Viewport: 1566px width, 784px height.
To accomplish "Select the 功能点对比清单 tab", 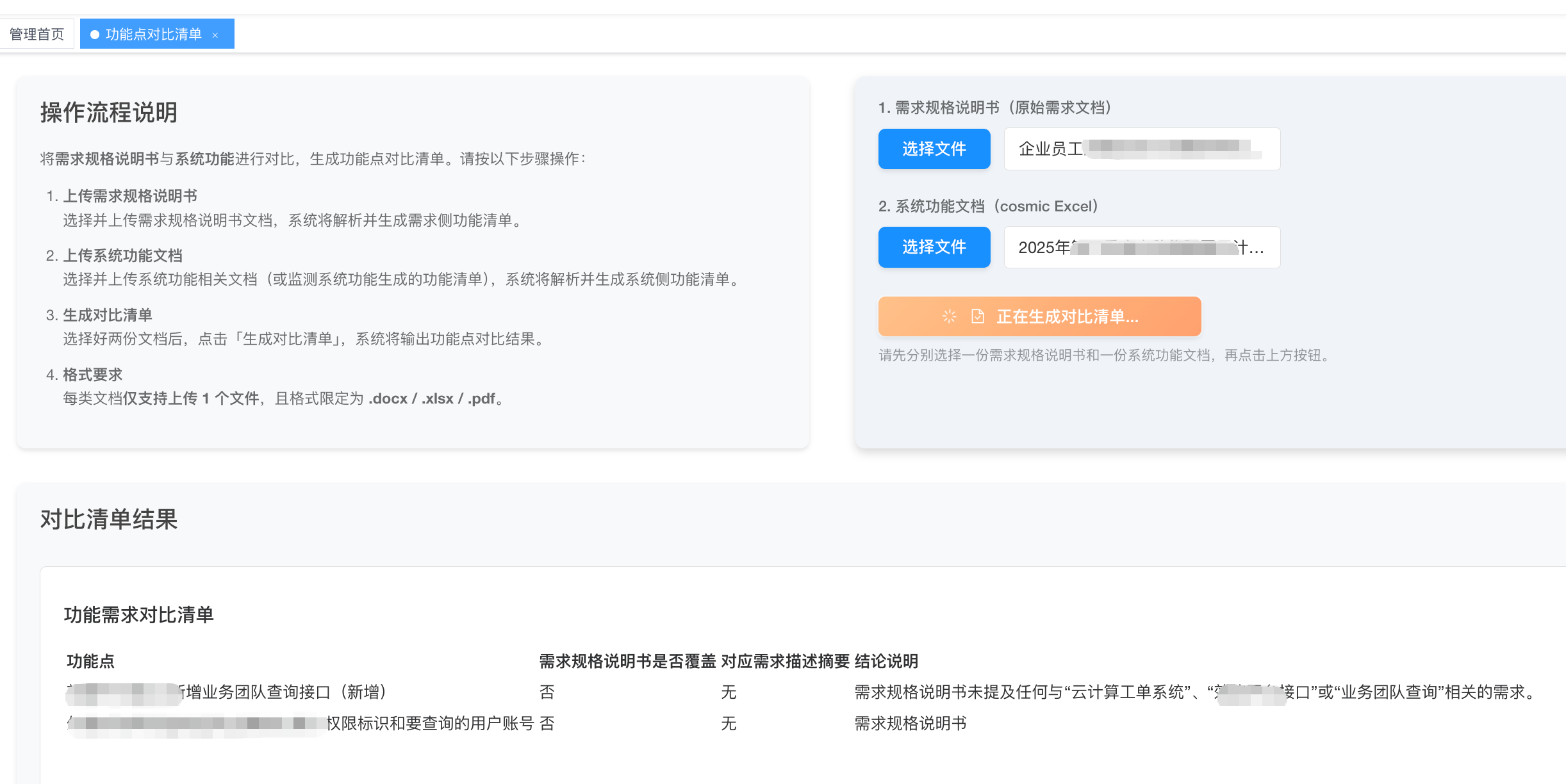I will point(153,34).
